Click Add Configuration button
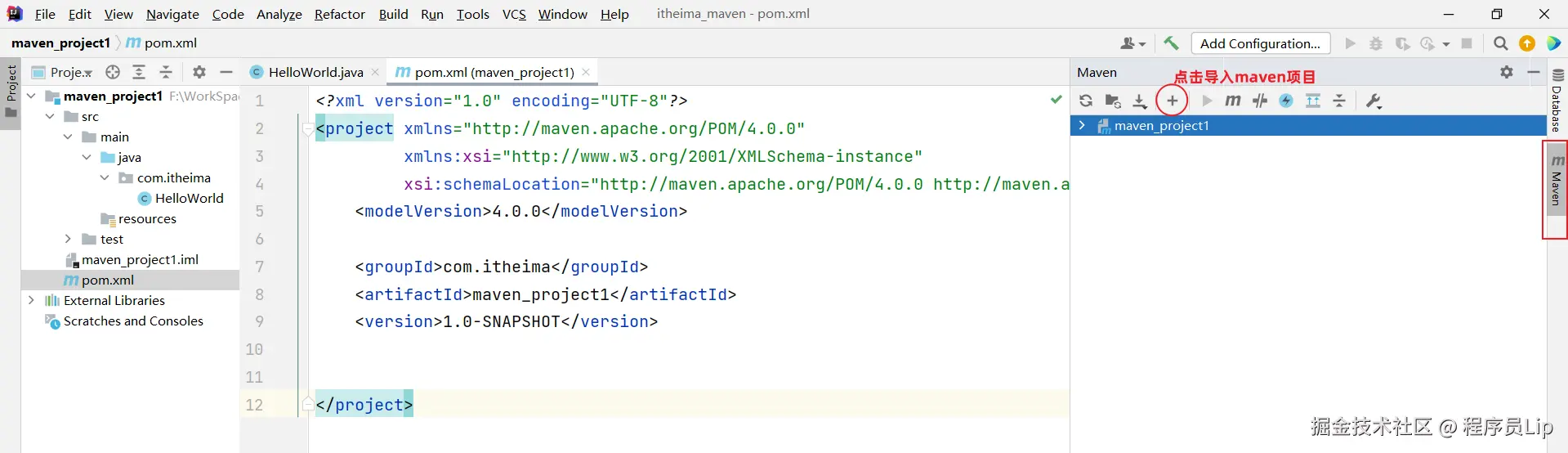This screenshot has height=453, width=1568. 1260,43
